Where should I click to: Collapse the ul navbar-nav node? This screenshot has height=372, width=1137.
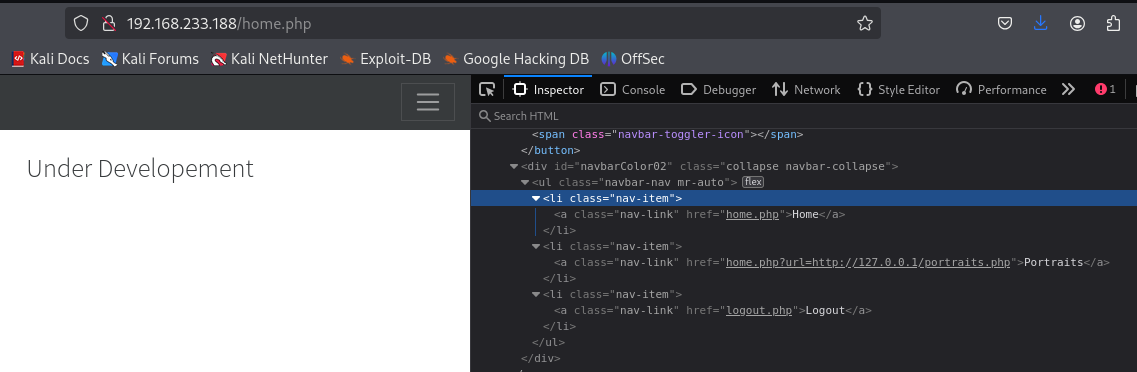pos(525,182)
